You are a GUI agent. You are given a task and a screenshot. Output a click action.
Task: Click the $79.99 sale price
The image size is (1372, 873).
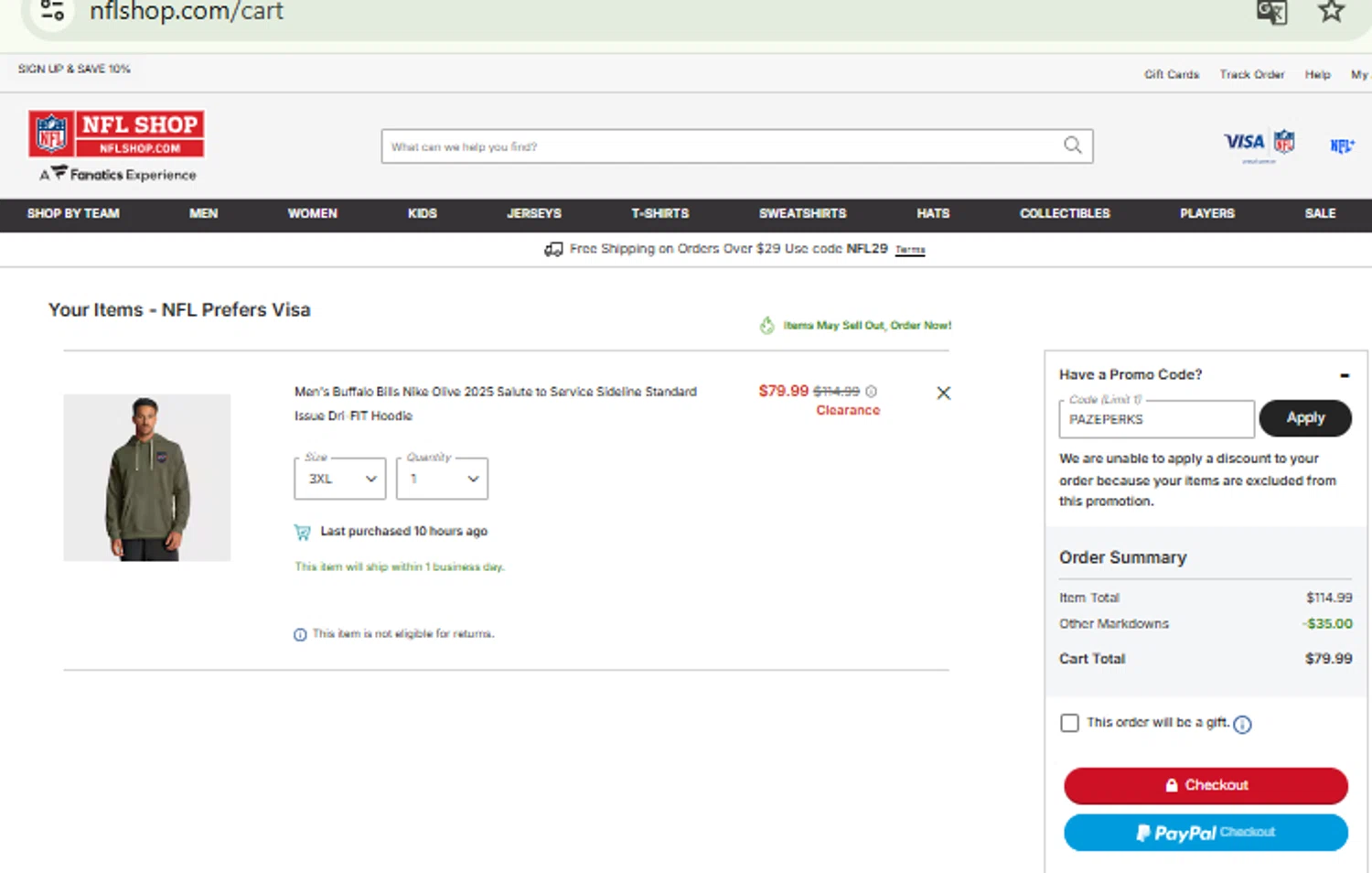784,391
